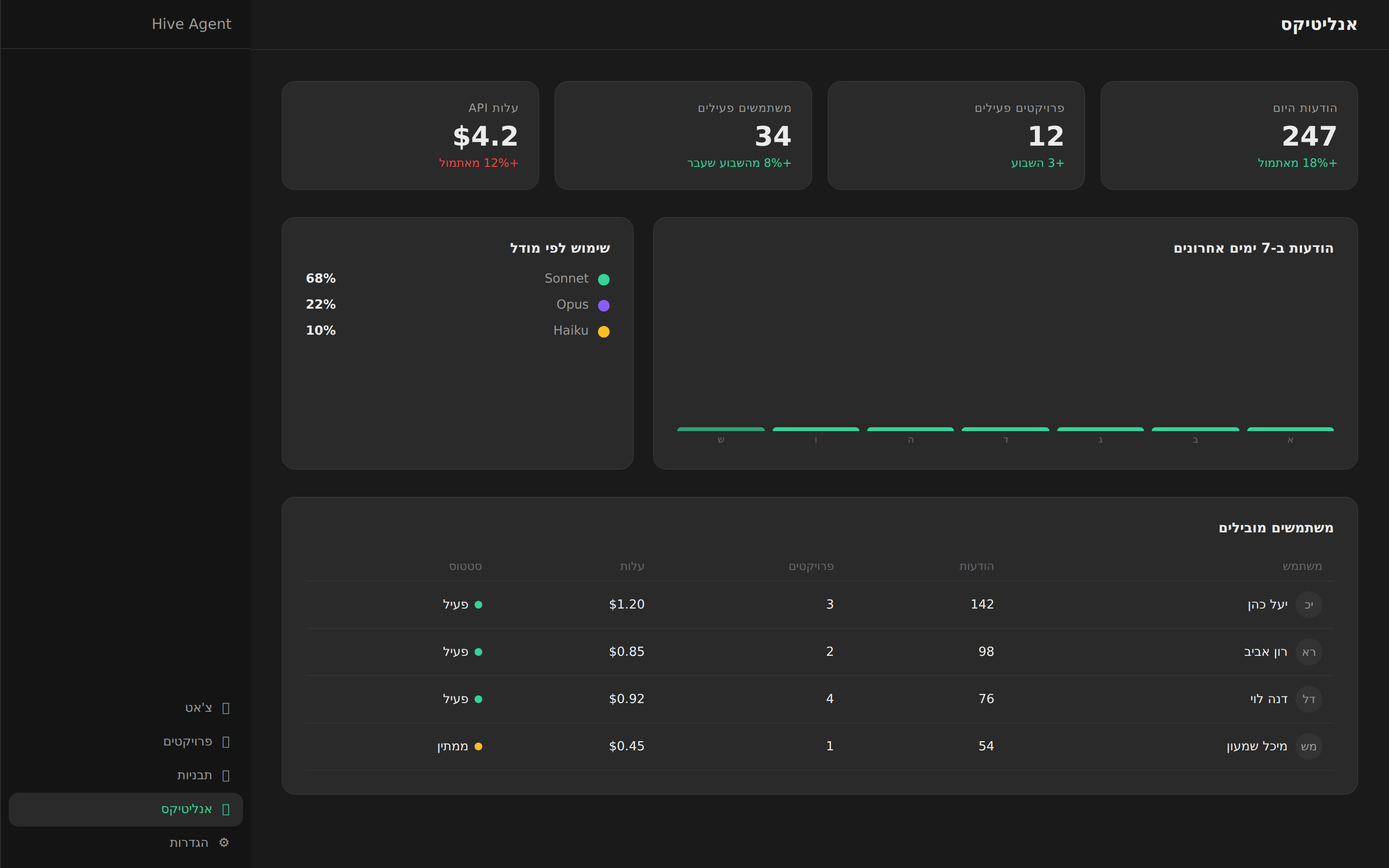Click the הודעות column header
Viewport: 1389px width, 868px height.
(976, 567)
